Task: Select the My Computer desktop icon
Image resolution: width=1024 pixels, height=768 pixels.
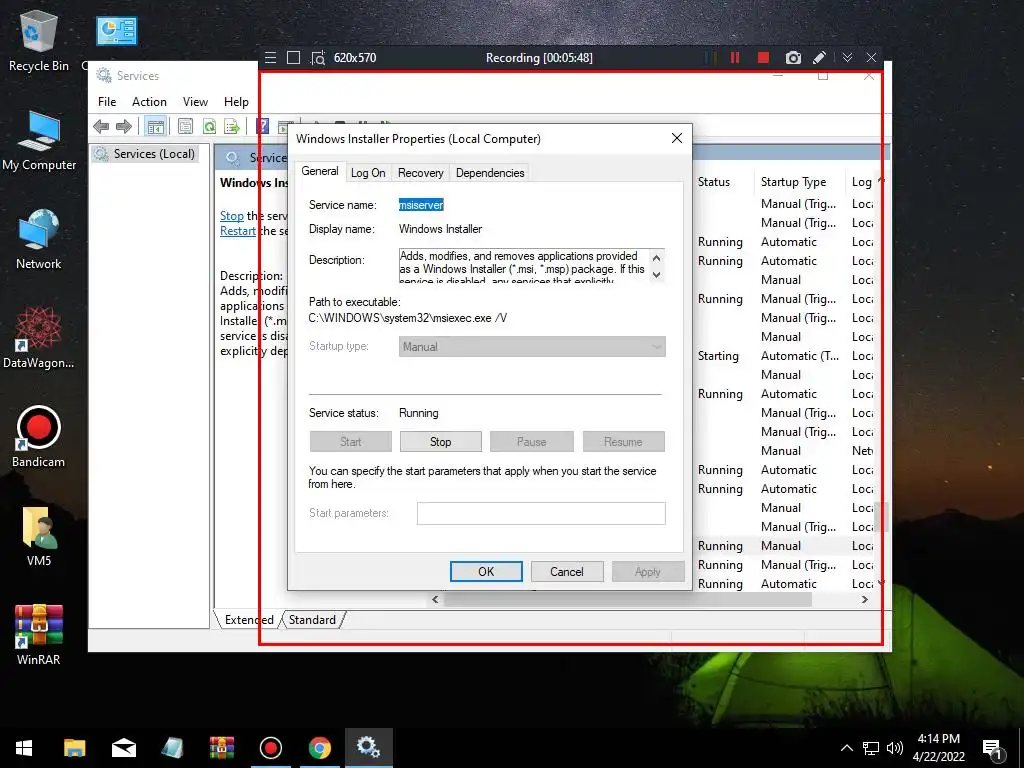Action: point(39,141)
